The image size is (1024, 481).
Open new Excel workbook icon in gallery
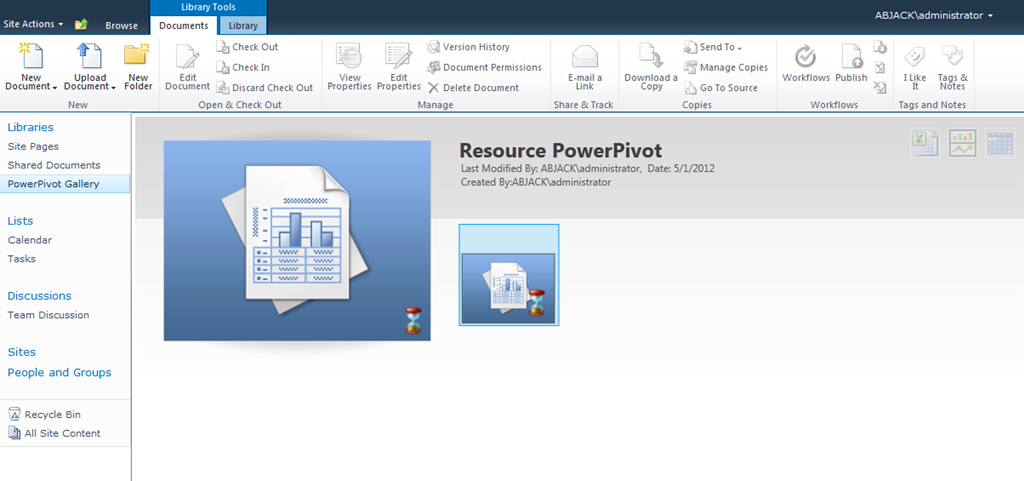click(925, 142)
